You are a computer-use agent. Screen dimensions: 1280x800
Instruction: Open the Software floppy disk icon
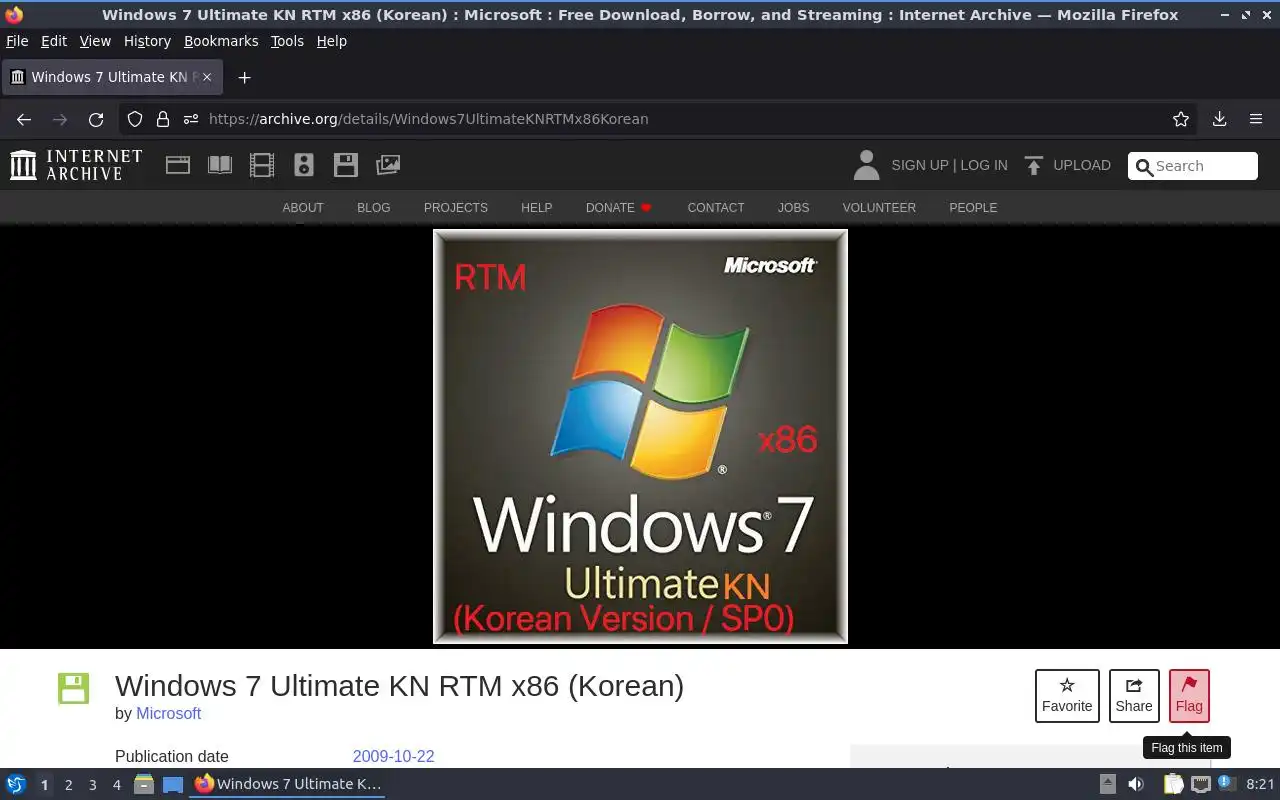coord(346,165)
